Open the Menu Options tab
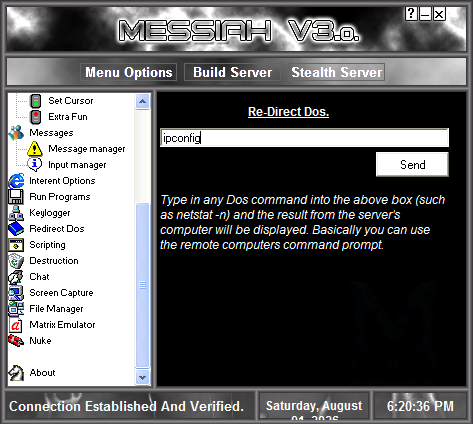Image resolution: width=473 pixels, height=424 pixels. 128,72
